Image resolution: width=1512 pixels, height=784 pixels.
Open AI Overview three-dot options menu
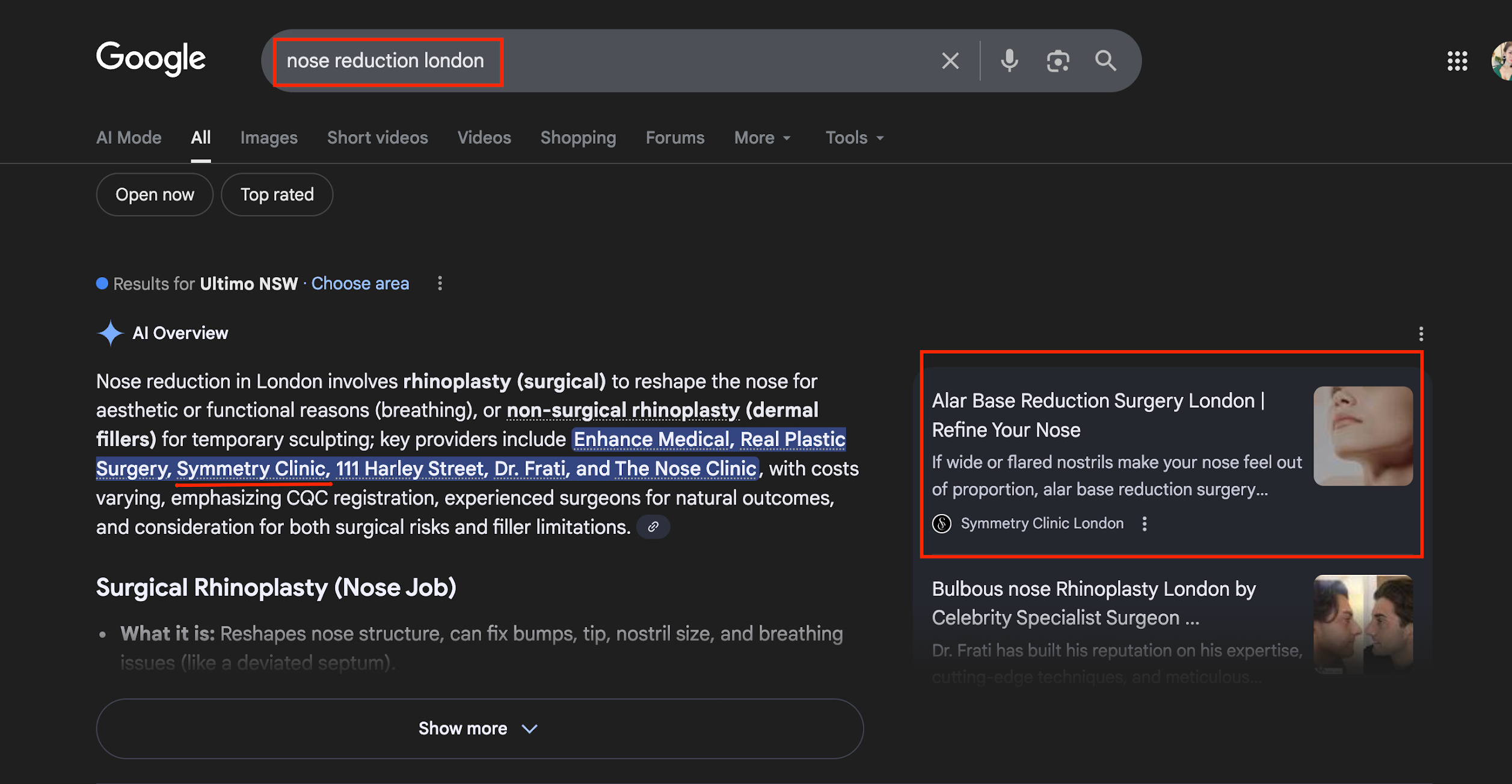(x=1421, y=334)
